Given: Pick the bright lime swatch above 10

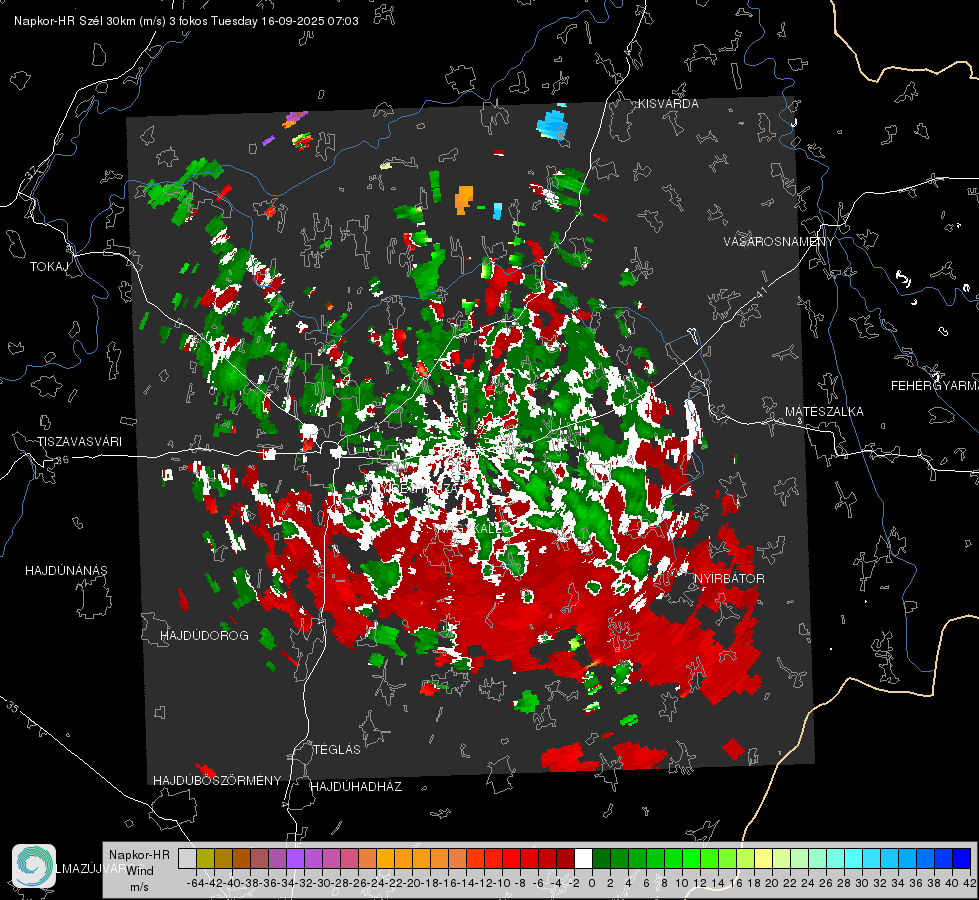Looking at the screenshot, I should tap(691, 858).
